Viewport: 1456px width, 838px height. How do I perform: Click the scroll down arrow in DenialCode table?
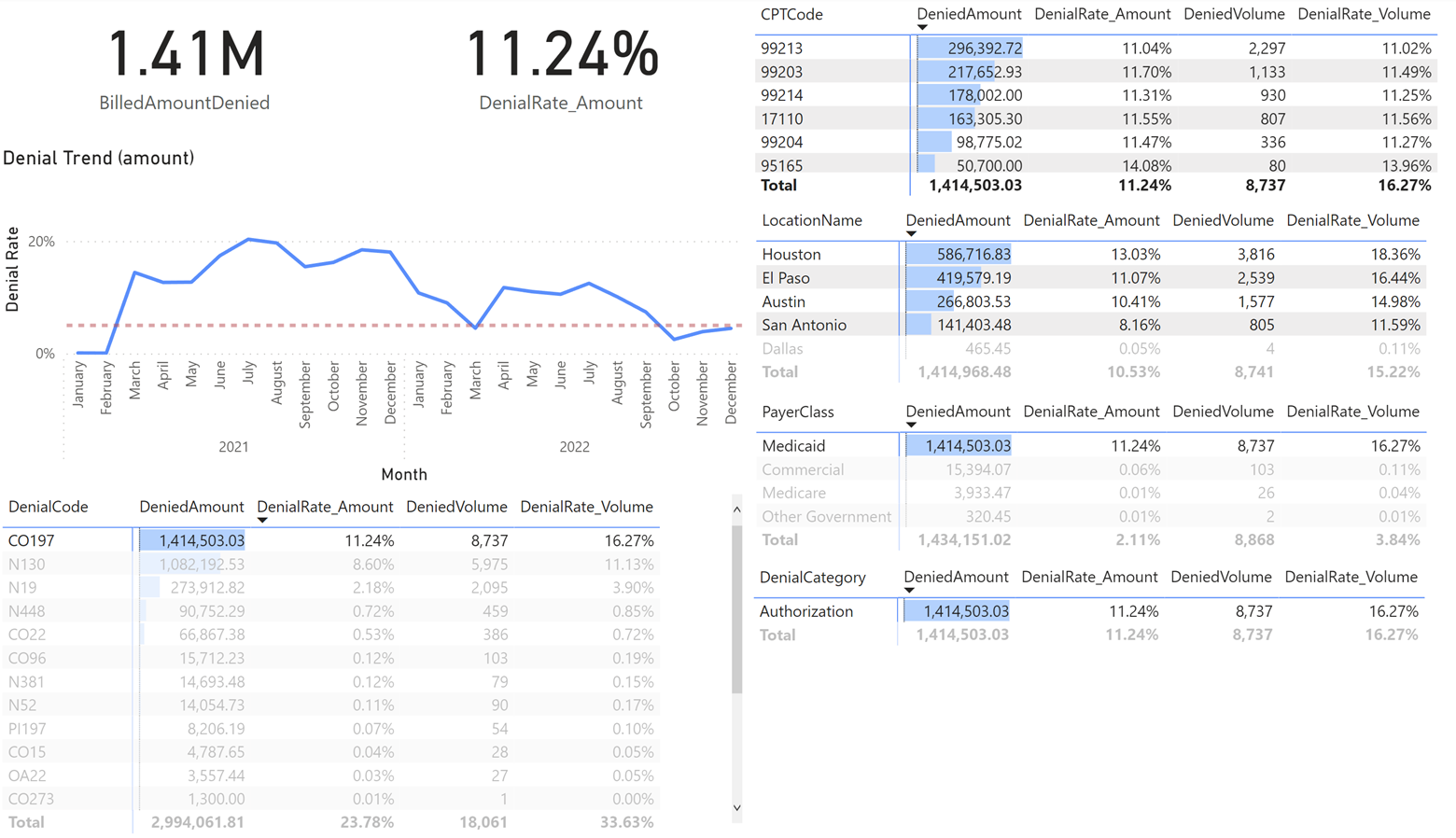point(736,808)
